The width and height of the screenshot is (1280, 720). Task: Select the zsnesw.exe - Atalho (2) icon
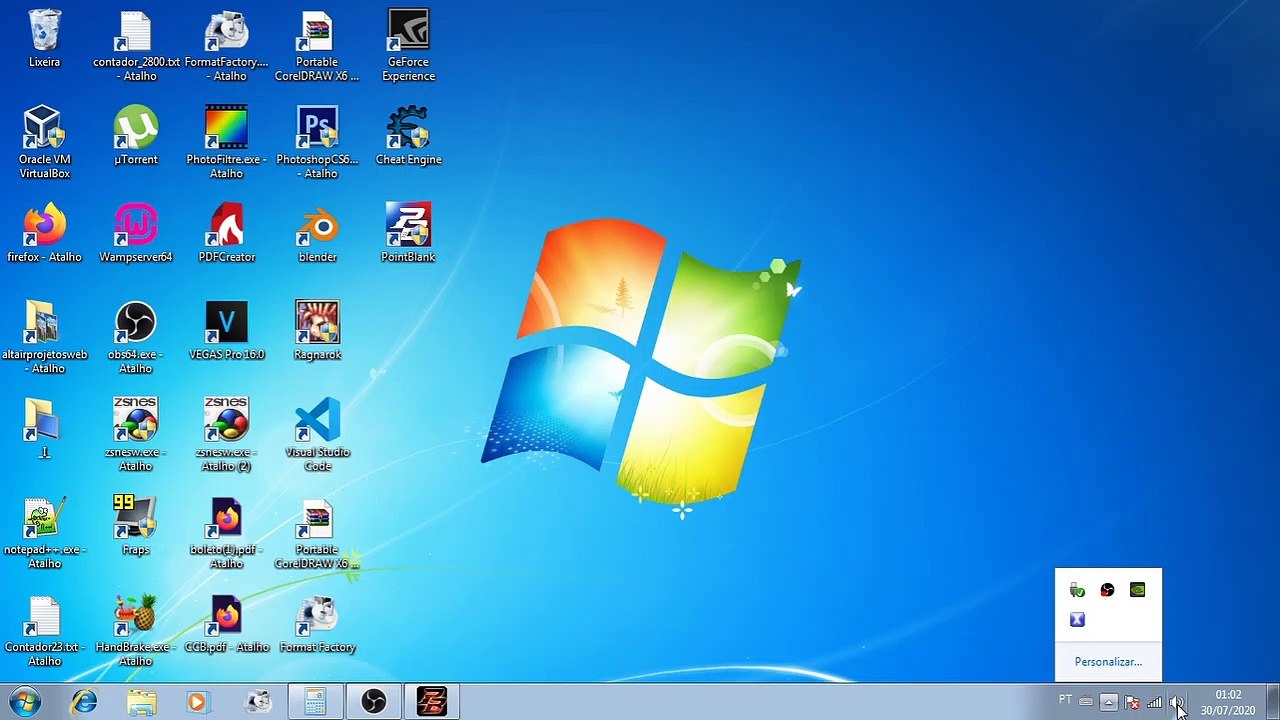coord(227,435)
